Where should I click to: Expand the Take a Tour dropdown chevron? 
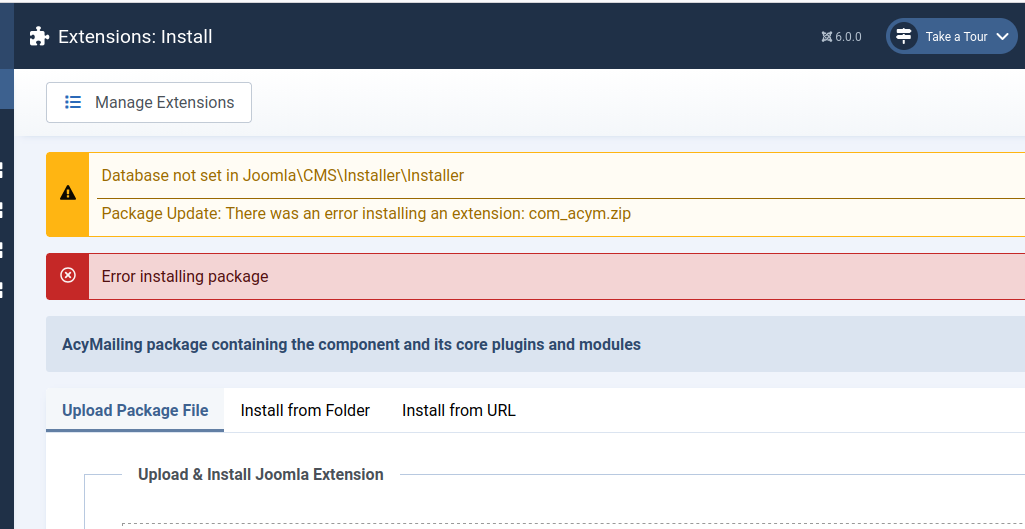(1003, 37)
